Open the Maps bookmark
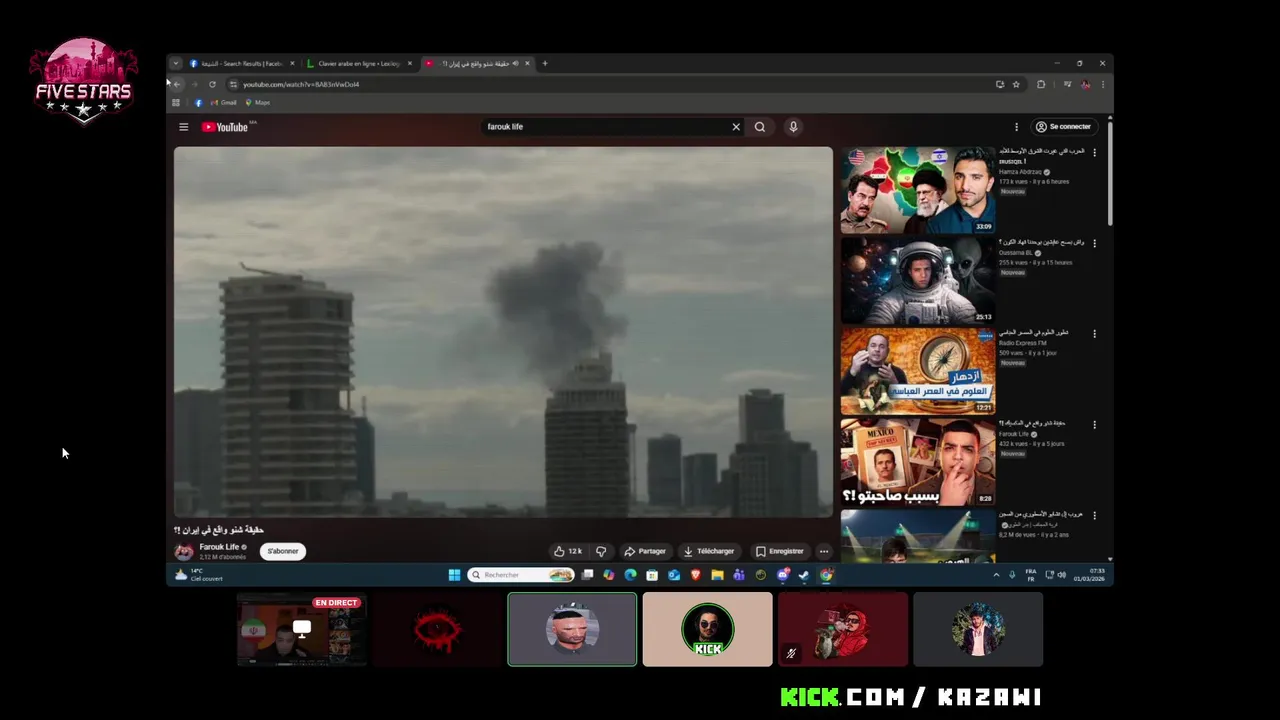The image size is (1280, 720). pyautogui.click(x=257, y=102)
